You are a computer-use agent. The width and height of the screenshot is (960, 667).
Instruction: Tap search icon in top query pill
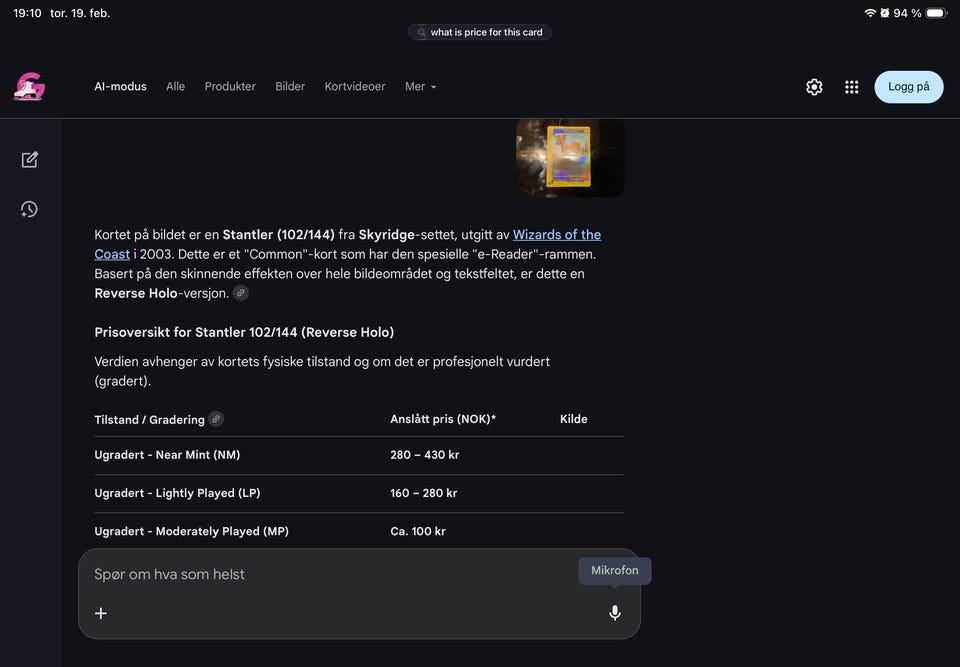coord(421,32)
